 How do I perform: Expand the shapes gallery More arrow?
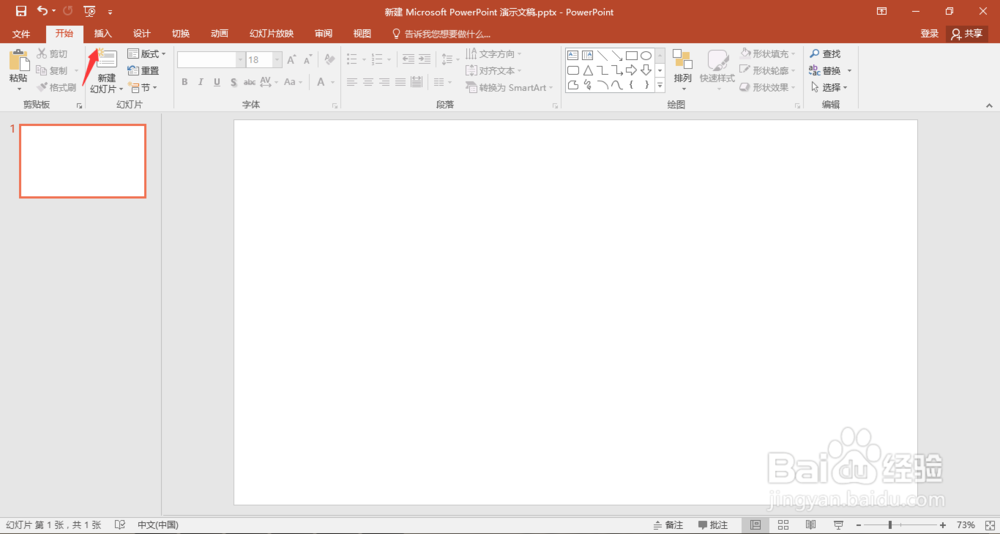point(660,85)
